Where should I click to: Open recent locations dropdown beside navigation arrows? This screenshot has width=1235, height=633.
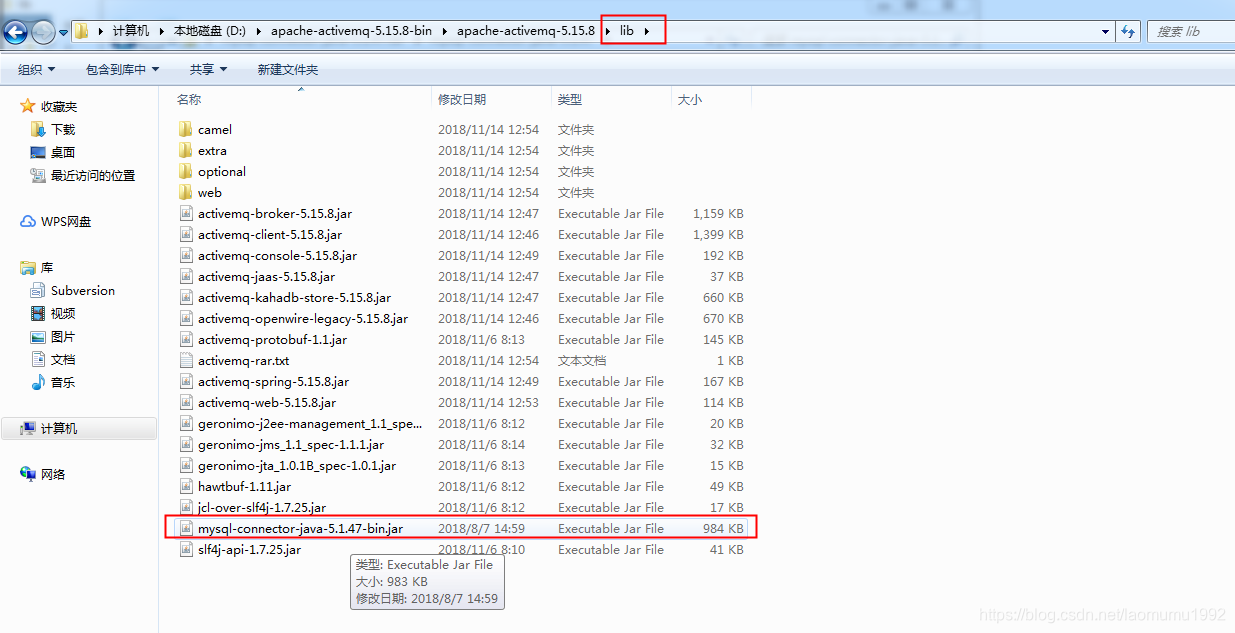tap(63, 32)
